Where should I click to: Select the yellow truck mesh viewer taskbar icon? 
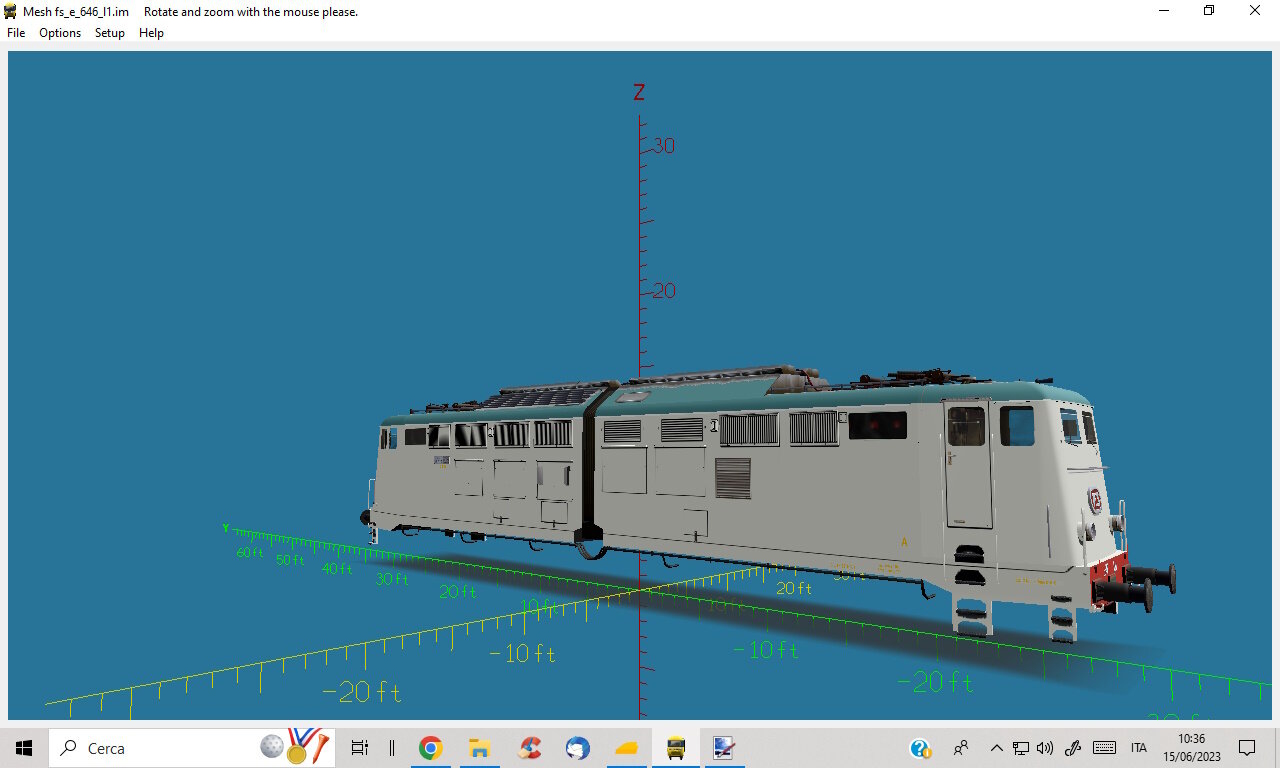click(676, 748)
